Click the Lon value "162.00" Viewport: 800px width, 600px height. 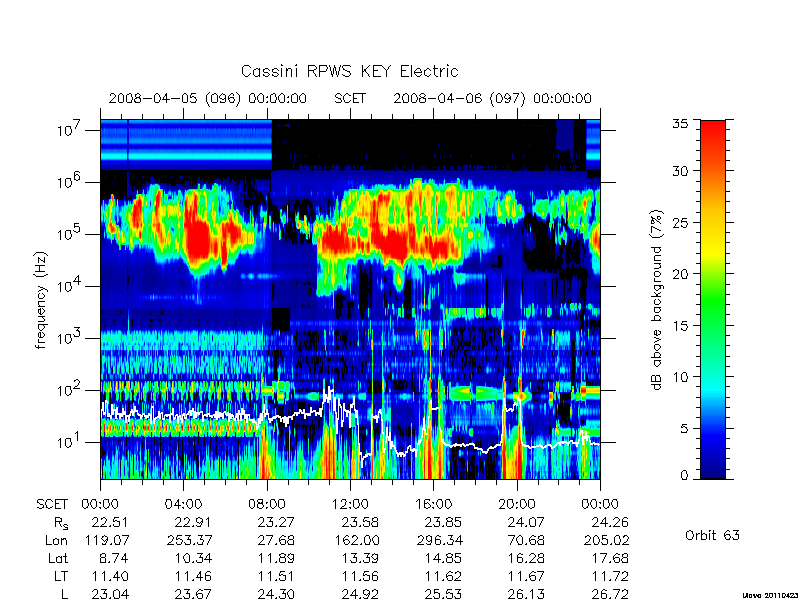point(356,540)
